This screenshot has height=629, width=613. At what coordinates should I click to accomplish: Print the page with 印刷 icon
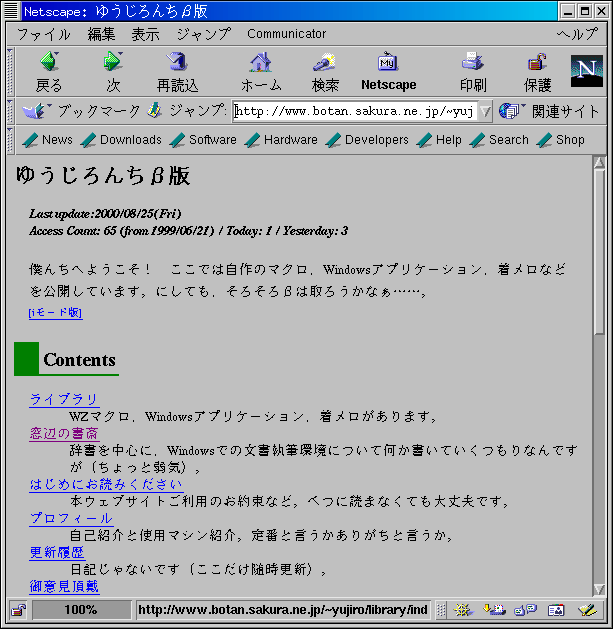pos(473,63)
